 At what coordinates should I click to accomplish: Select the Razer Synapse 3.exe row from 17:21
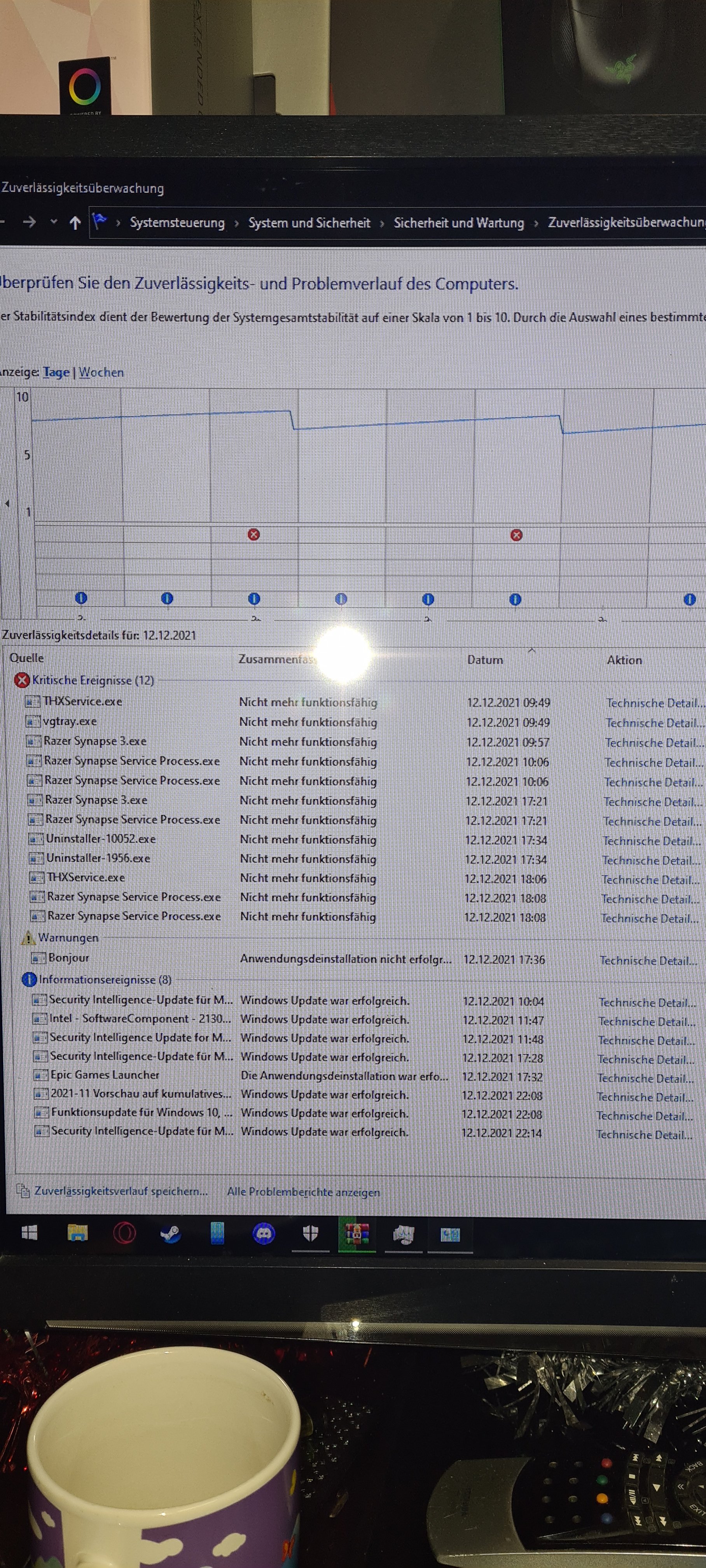click(x=365, y=800)
